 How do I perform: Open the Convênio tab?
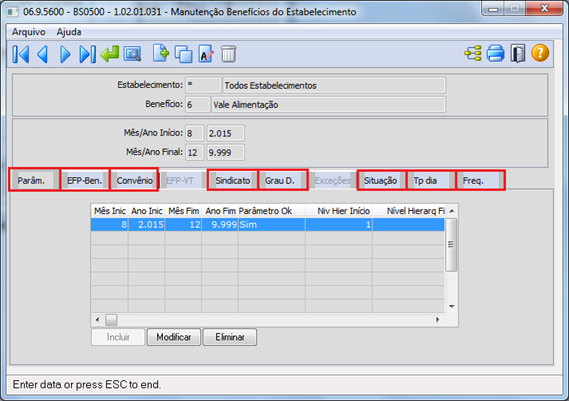[x=134, y=180]
